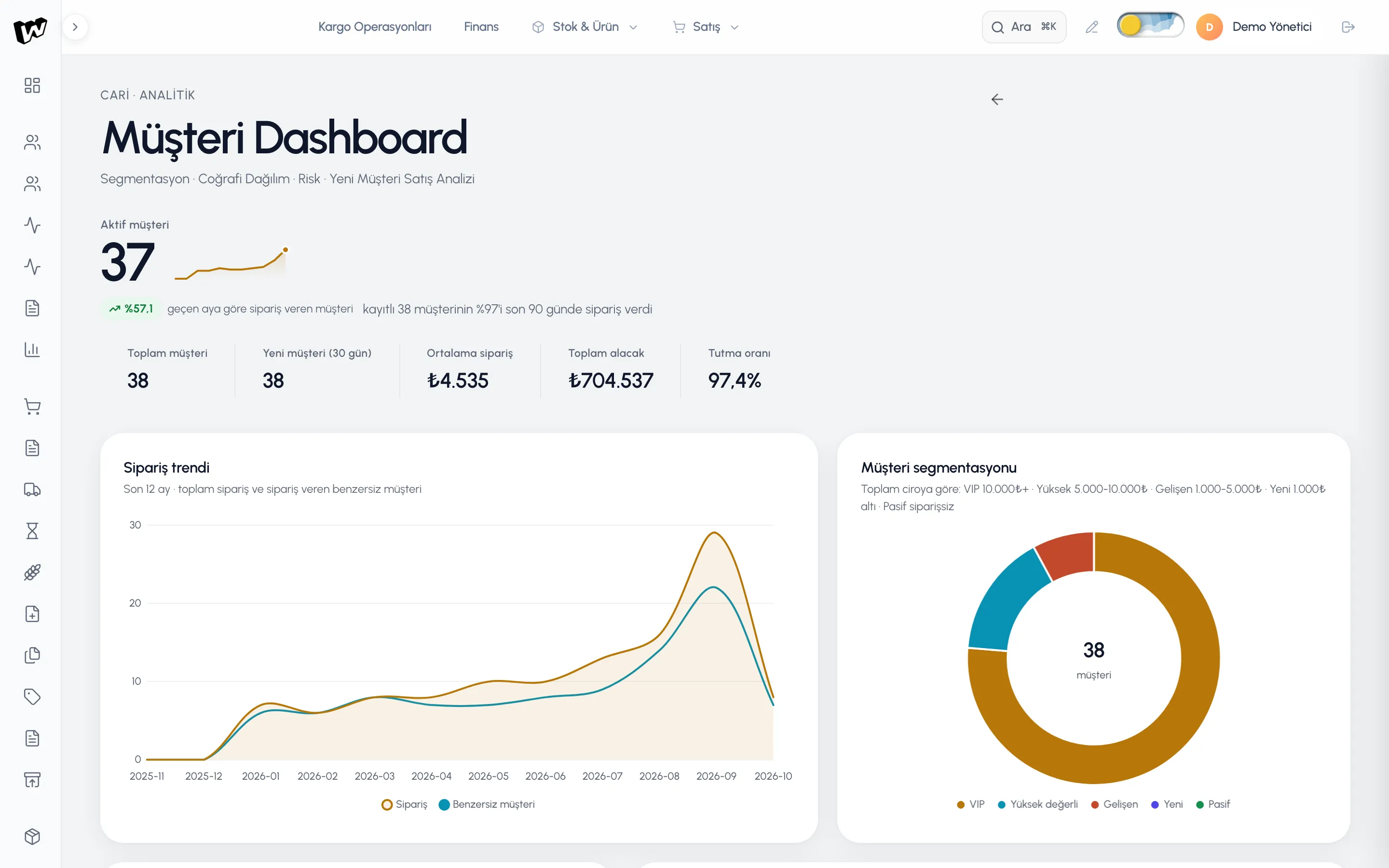Toggle the Benzersiz müşteri legend entry

487,804
